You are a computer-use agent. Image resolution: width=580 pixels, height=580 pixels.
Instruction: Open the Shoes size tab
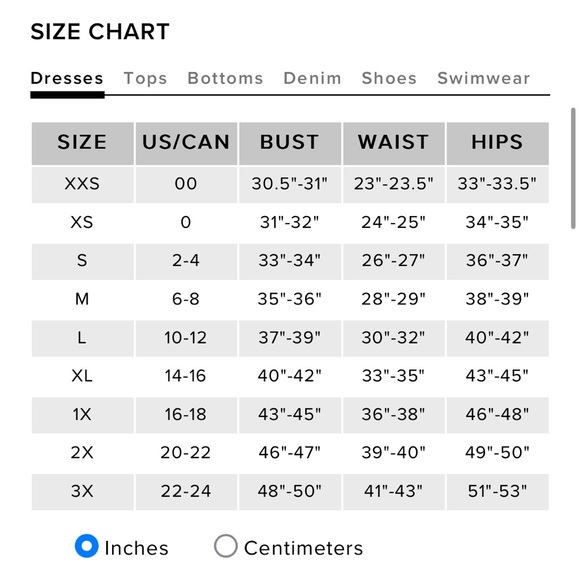(x=389, y=78)
